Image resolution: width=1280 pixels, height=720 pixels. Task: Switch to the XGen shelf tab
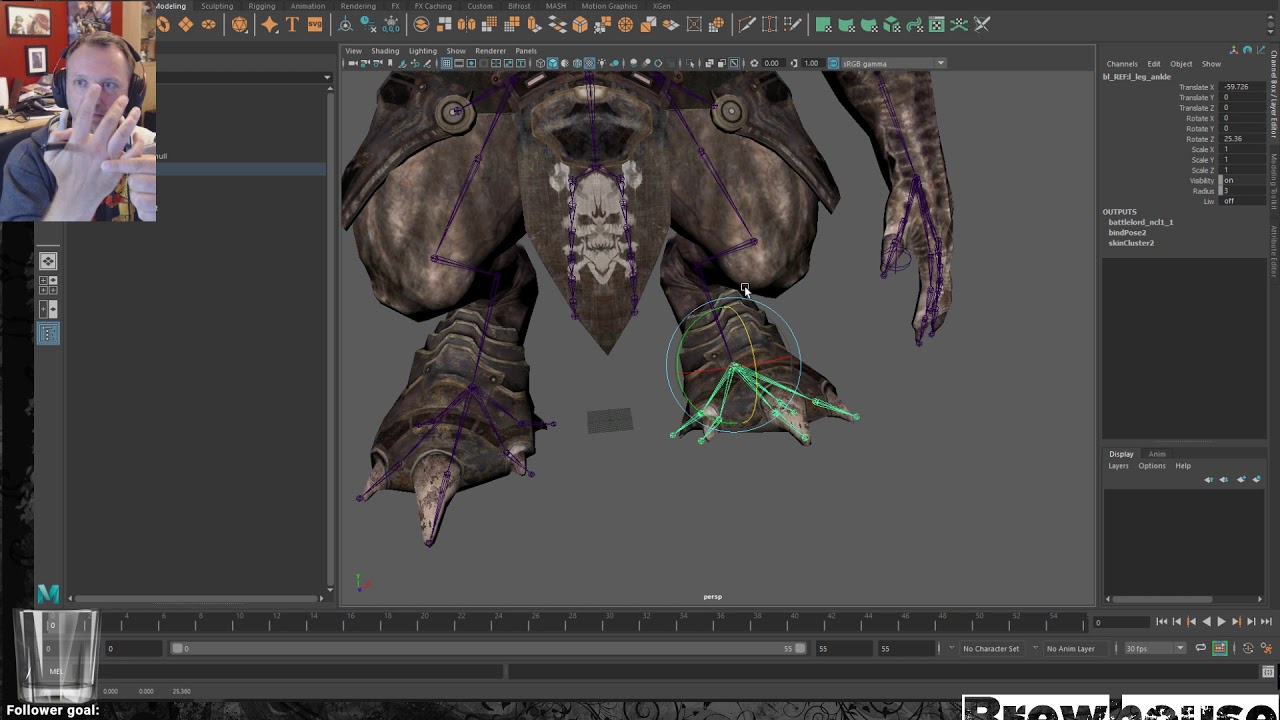(x=662, y=6)
